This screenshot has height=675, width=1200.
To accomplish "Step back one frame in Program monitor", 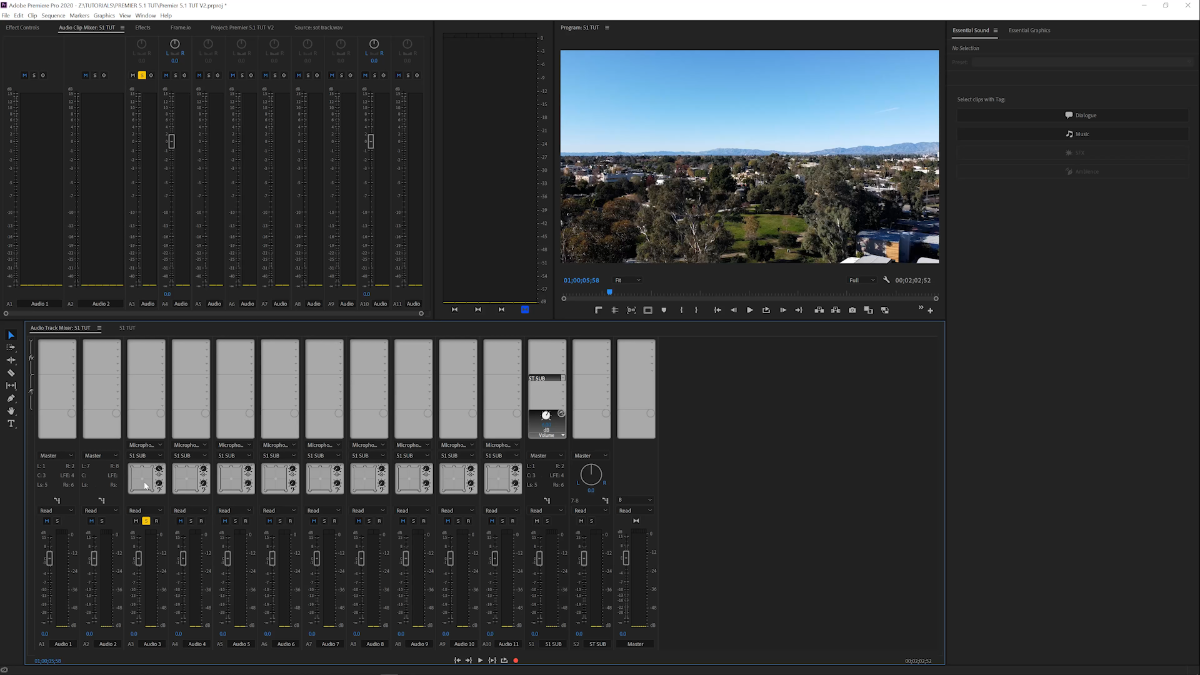I will click(733, 310).
